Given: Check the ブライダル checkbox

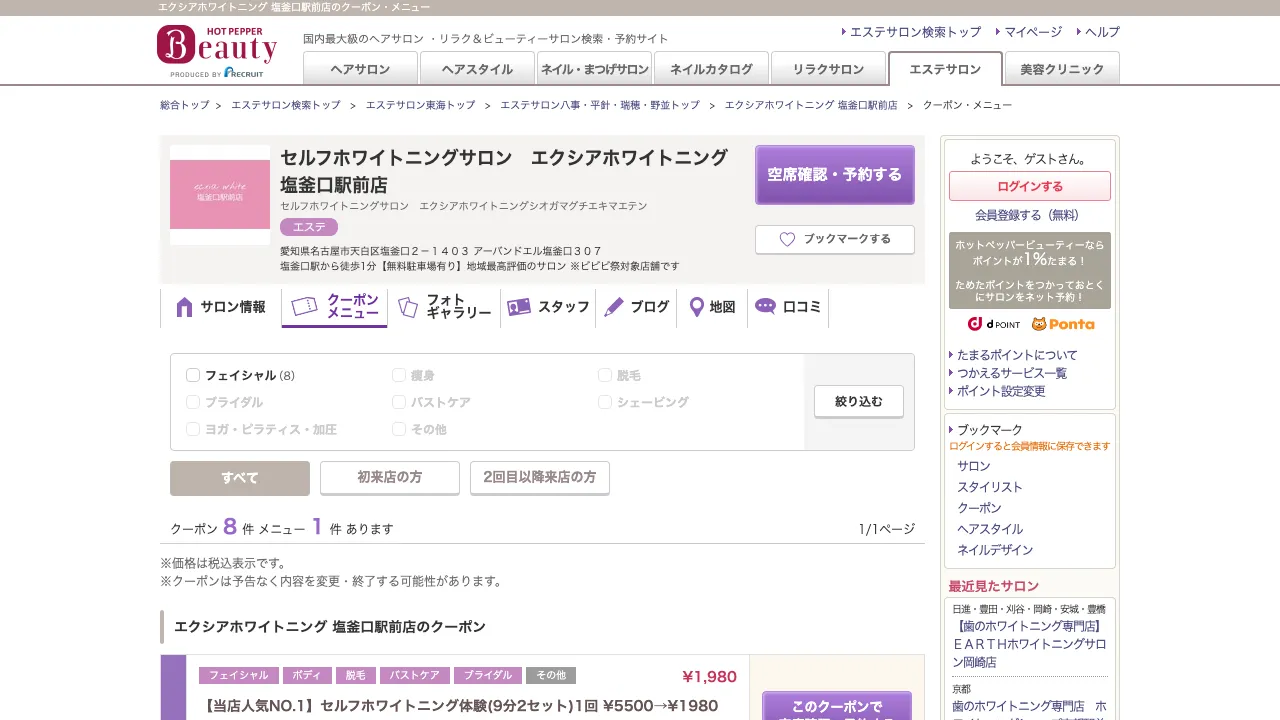Looking at the screenshot, I should tap(193, 402).
